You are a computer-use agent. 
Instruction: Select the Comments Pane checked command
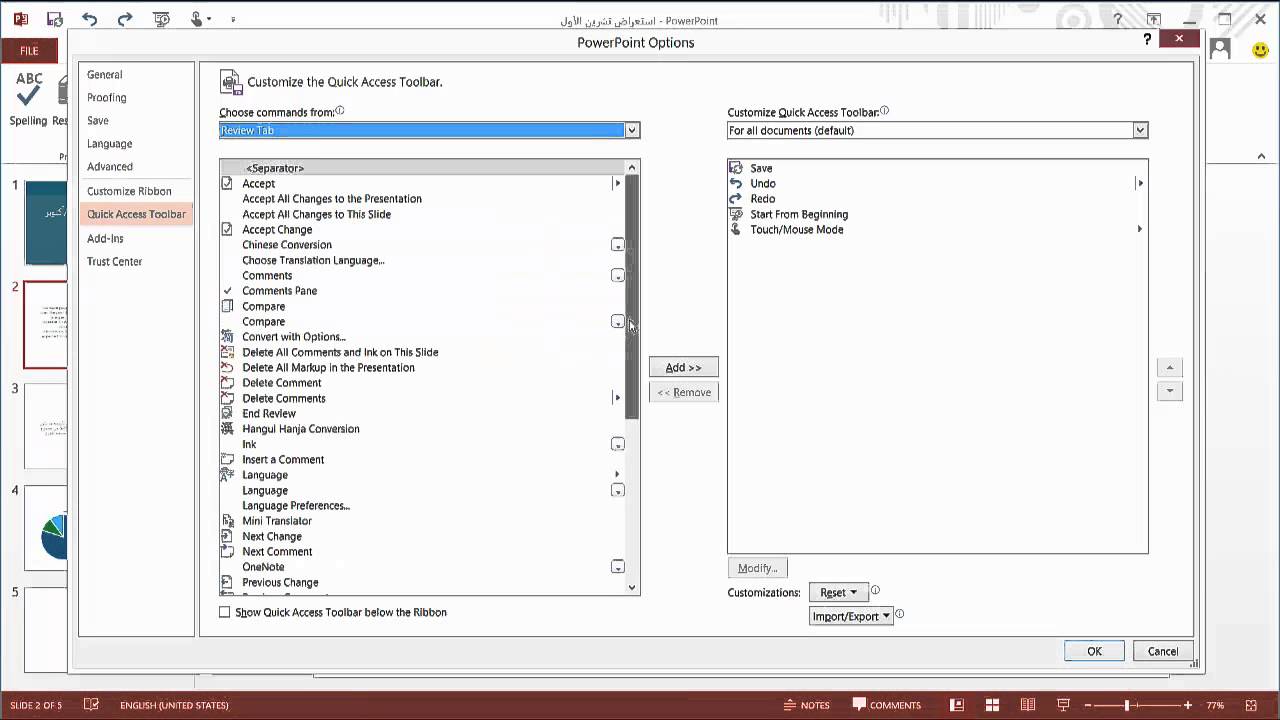click(420, 291)
